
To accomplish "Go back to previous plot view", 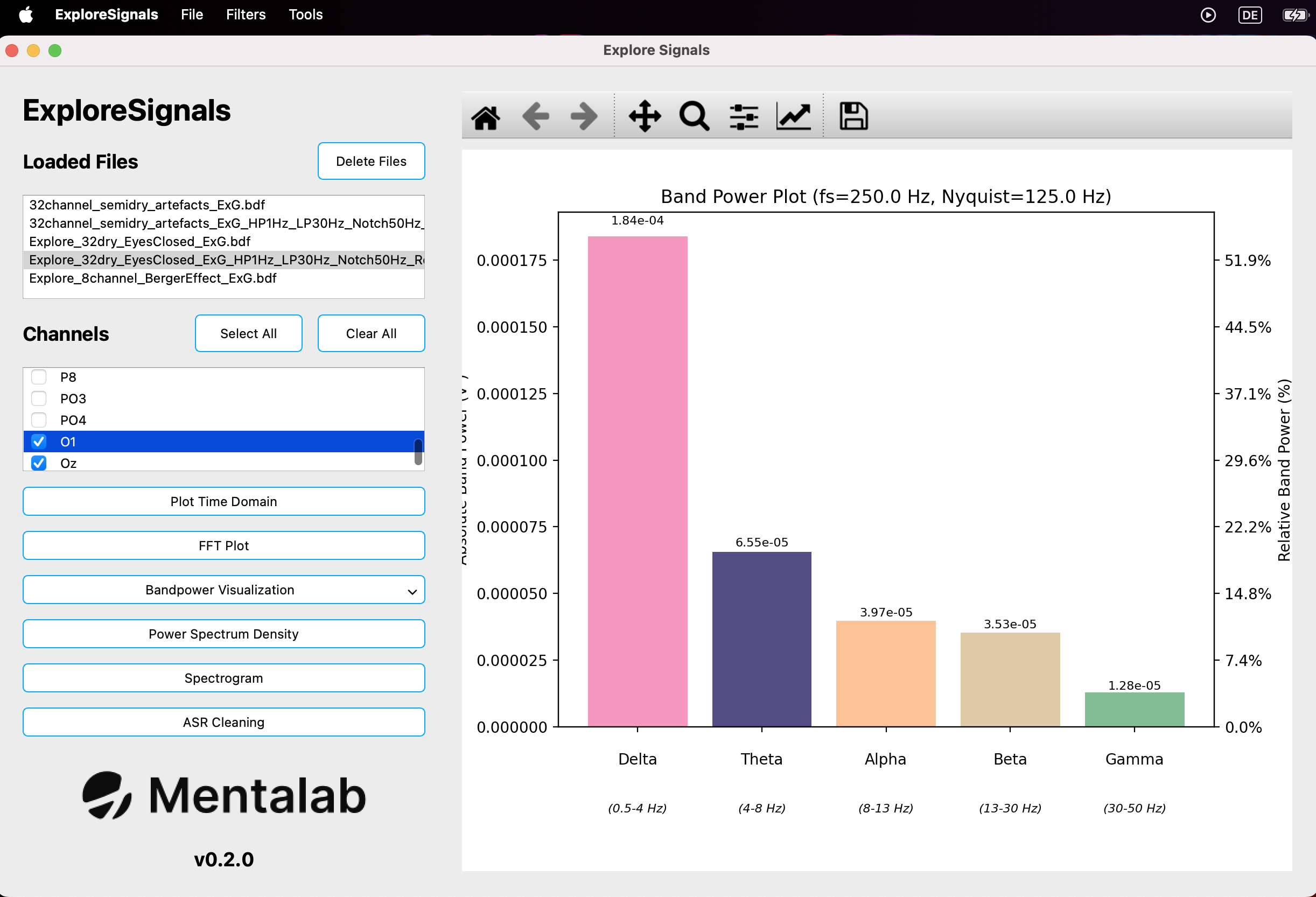I will pyautogui.click(x=535, y=117).
